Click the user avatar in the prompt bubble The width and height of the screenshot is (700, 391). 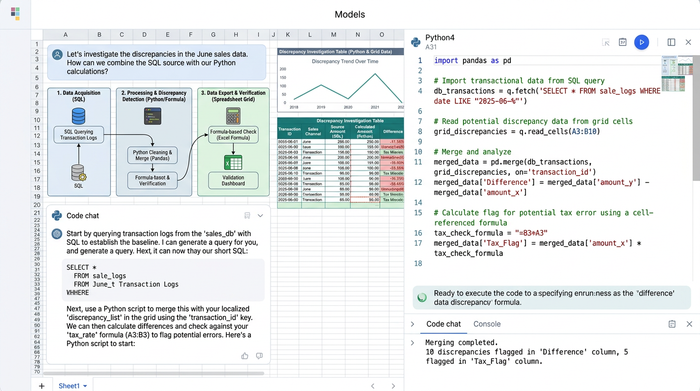(57, 54)
